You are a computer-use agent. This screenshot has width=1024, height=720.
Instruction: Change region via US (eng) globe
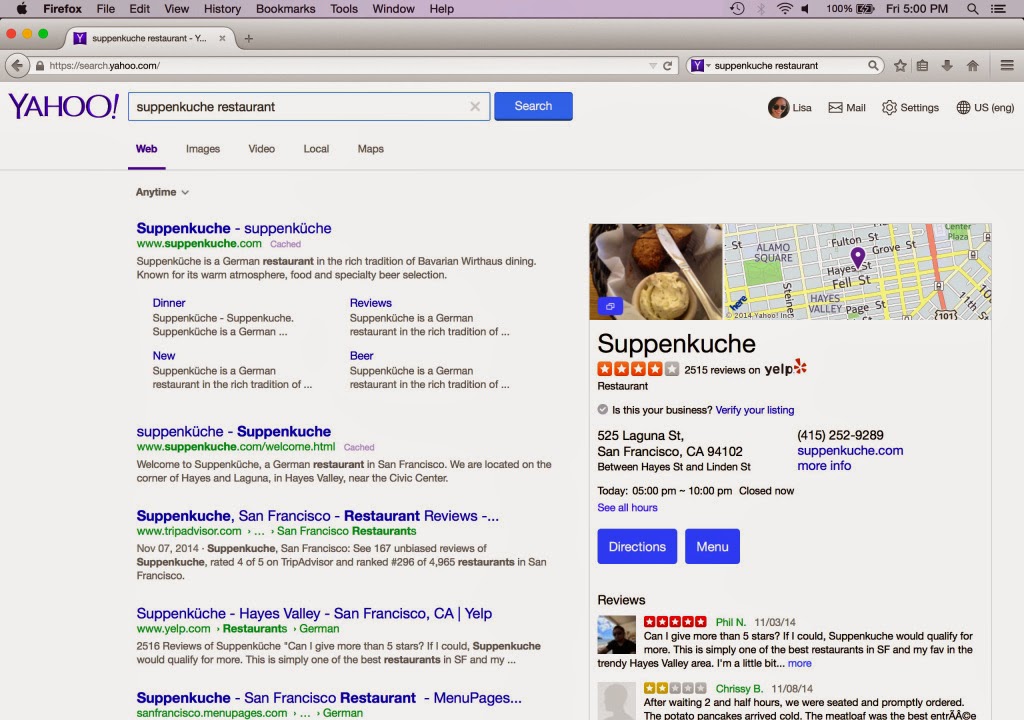(985, 108)
